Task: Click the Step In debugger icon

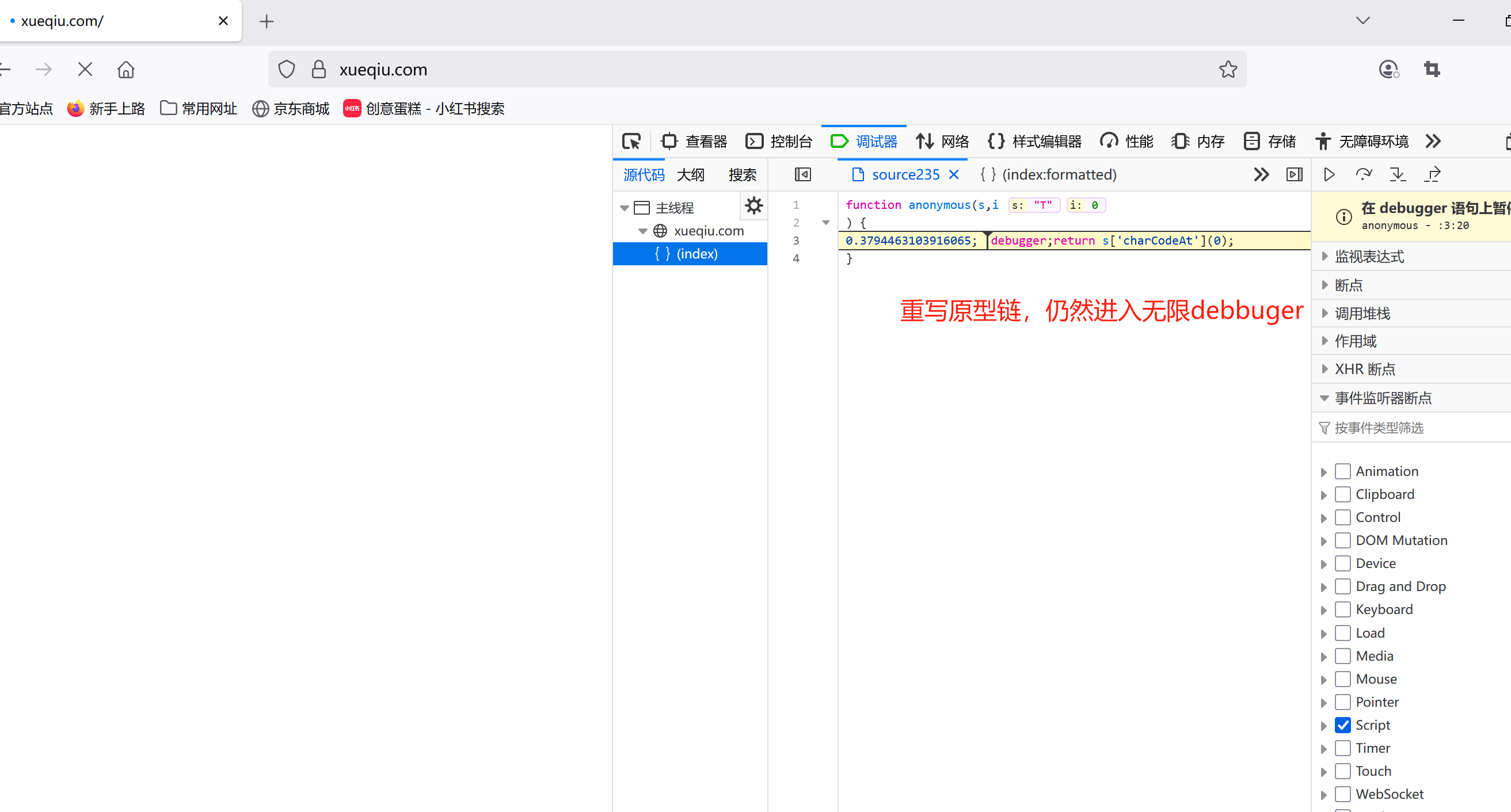Action: click(1398, 174)
